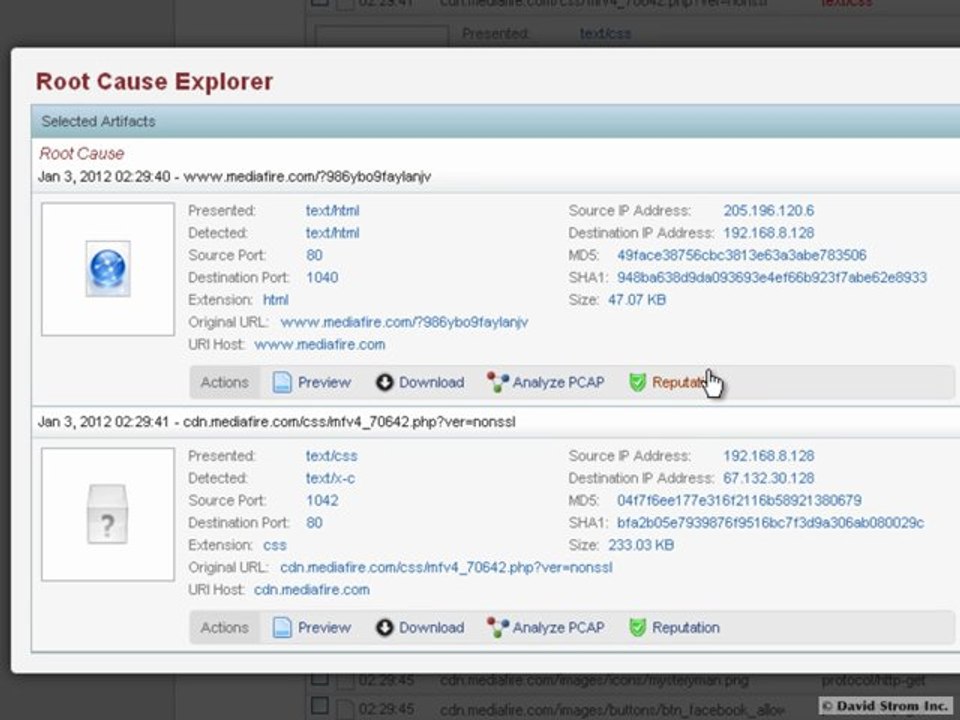Click Presented value text/css
This screenshot has height=720, width=960.
tap(331, 456)
